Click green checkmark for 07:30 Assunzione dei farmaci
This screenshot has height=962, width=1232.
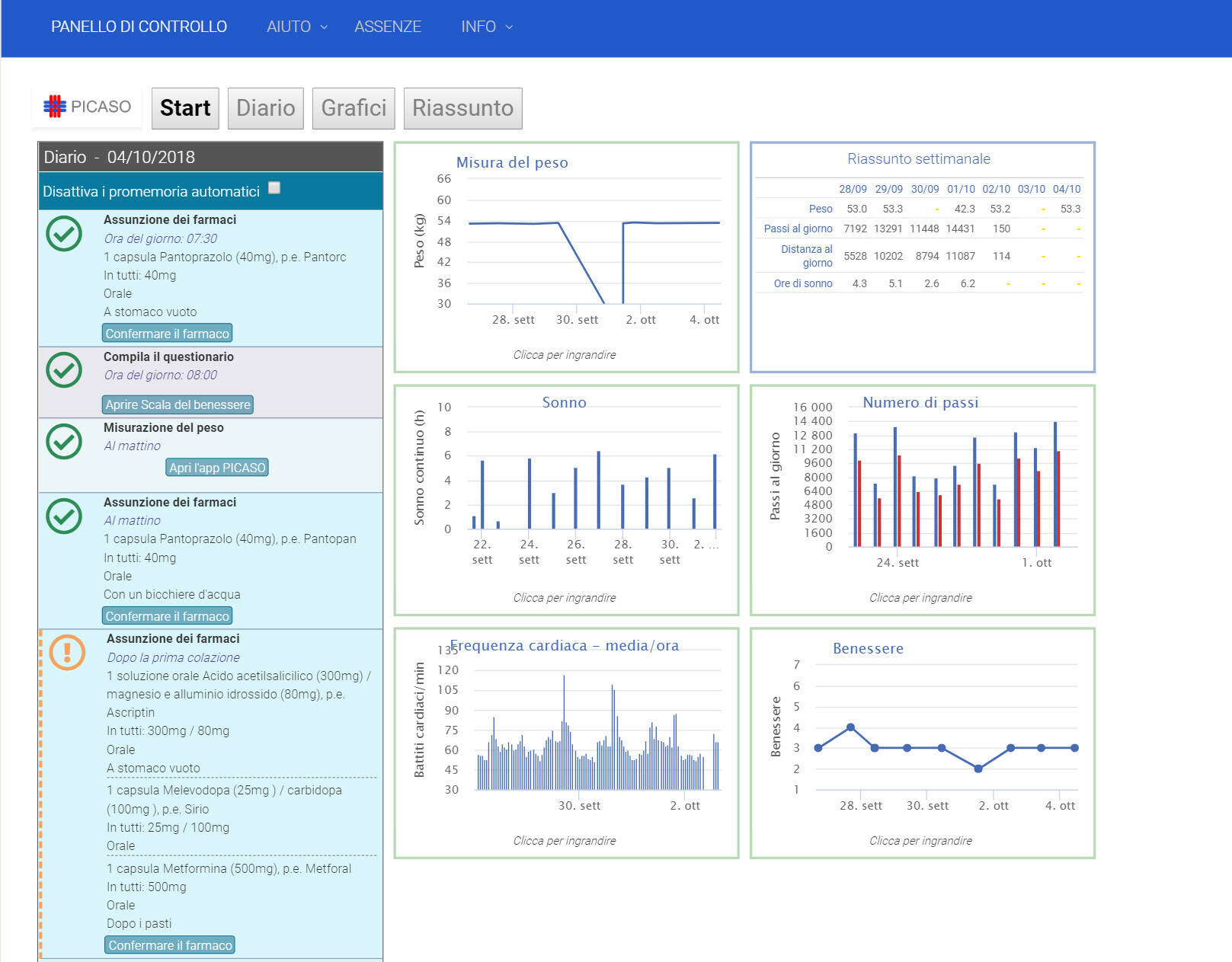(x=64, y=234)
